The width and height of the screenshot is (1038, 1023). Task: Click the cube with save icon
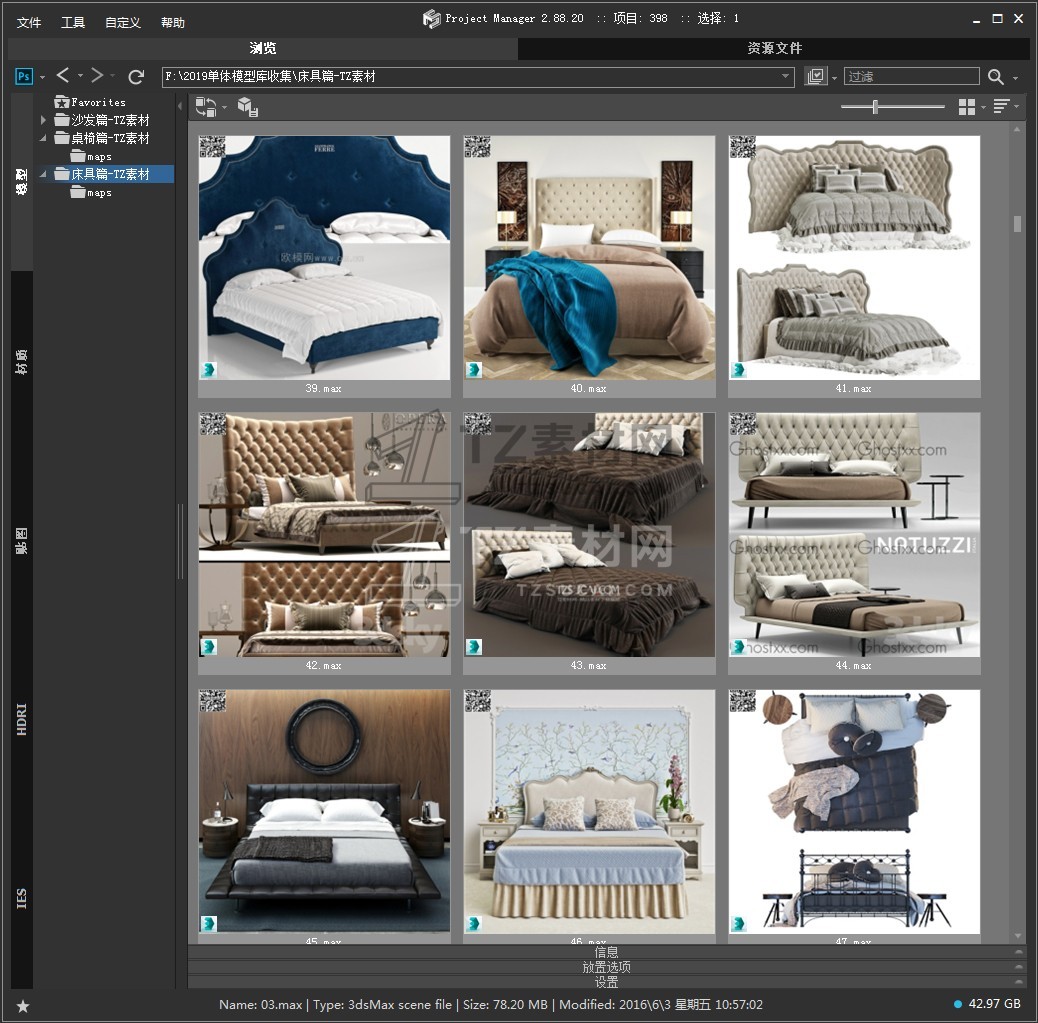coord(248,106)
